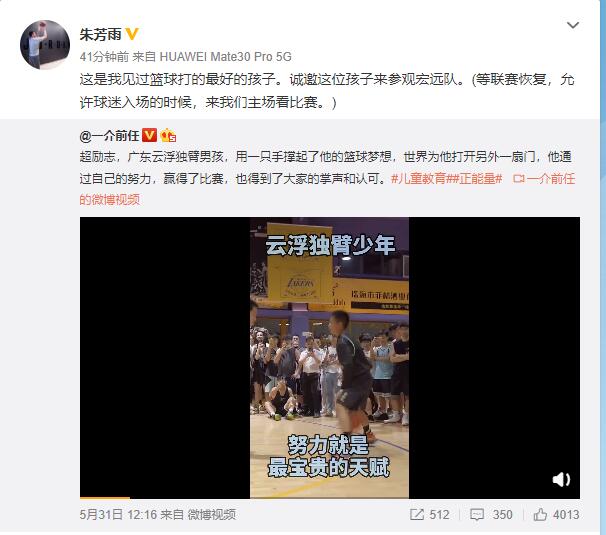Screen dimensions: 606x535
Task: Click the 朱芳雨 username link
Action: click(100, 34)
